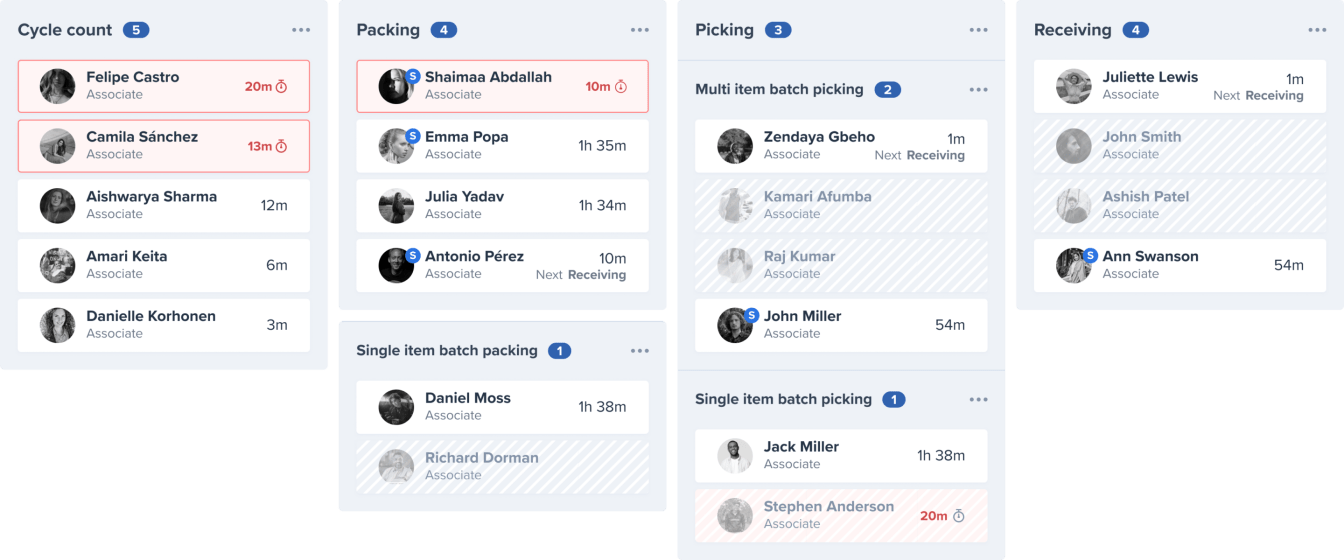1344x560 pixels.
Task: Select Aishwarya Sharma's associate card
Action: coord(164,206)
